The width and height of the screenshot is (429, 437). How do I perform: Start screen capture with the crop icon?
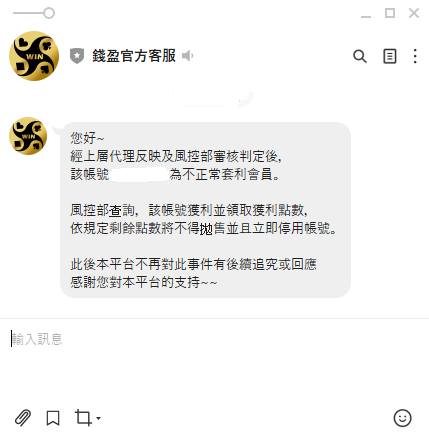[x=83, y=418]
